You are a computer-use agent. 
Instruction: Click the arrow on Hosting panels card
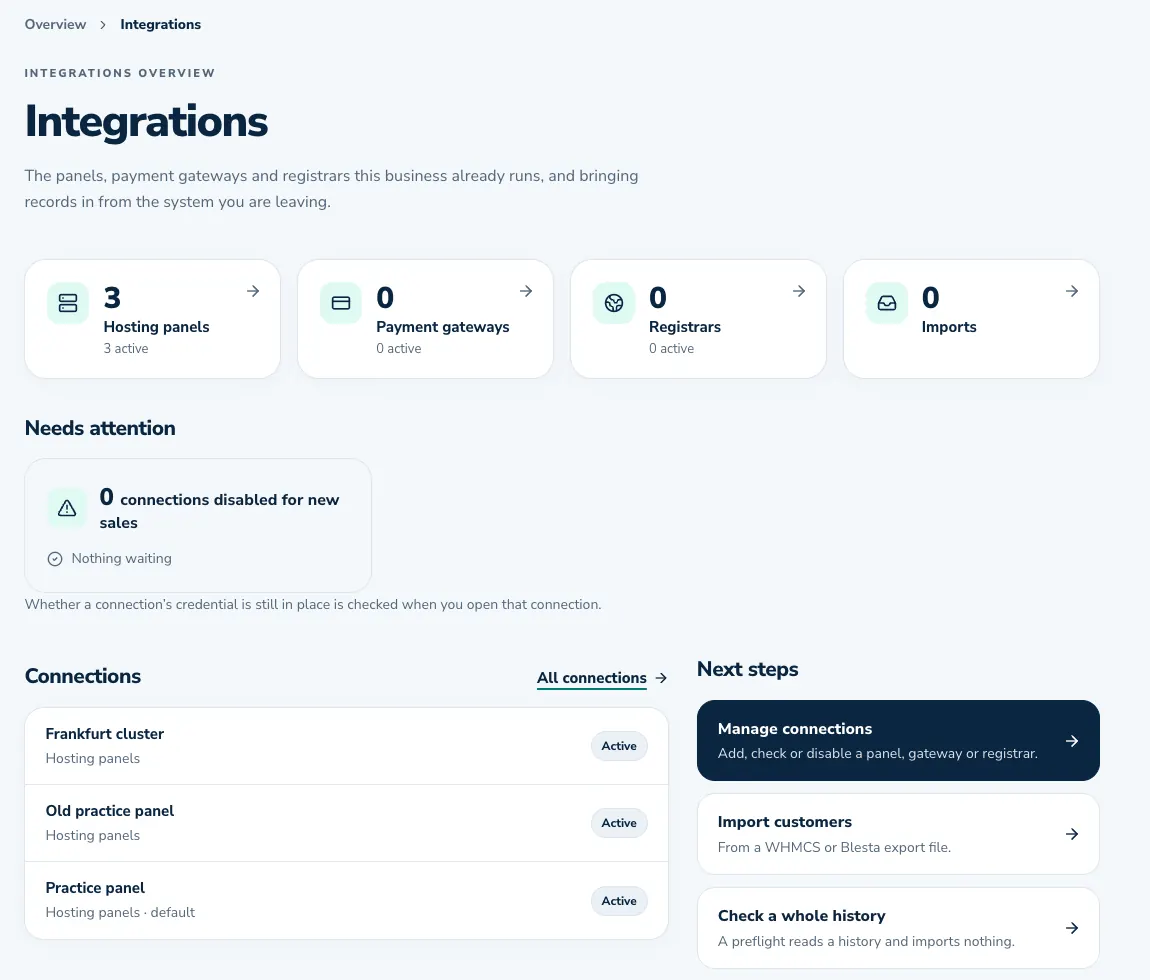click(x=253, y=291)
